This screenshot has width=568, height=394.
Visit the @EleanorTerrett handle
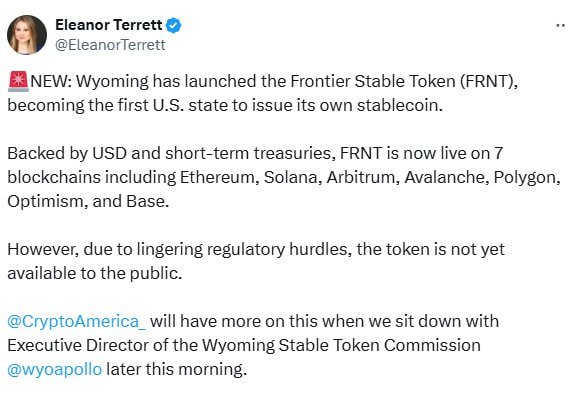pyautogui.click(x=110, y=45)
